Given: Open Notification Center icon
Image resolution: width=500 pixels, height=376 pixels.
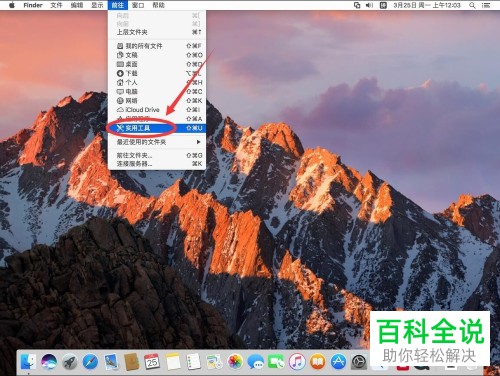Looking at the screenshot, I should point(486,5).
